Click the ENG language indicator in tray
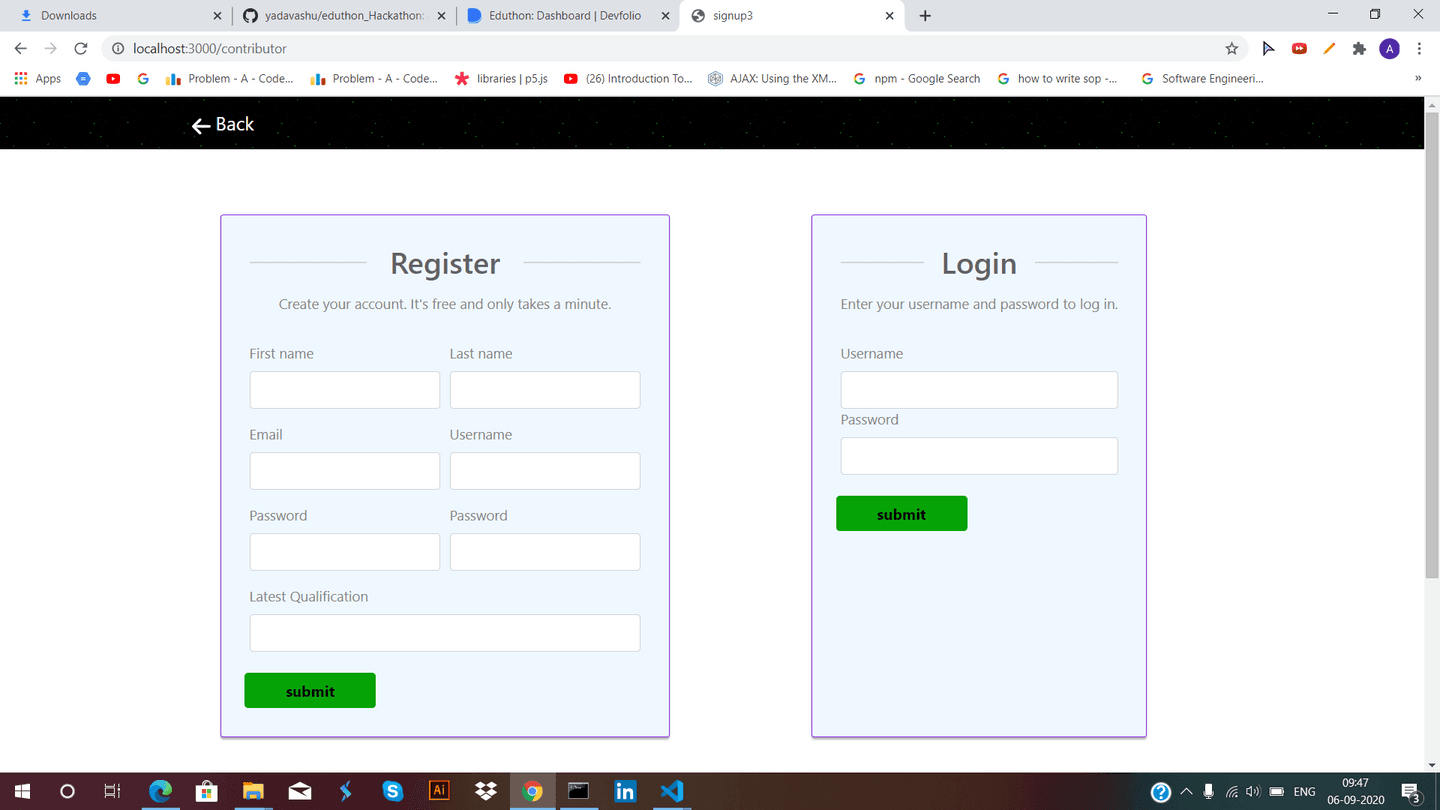 (x=1304, y=792)
